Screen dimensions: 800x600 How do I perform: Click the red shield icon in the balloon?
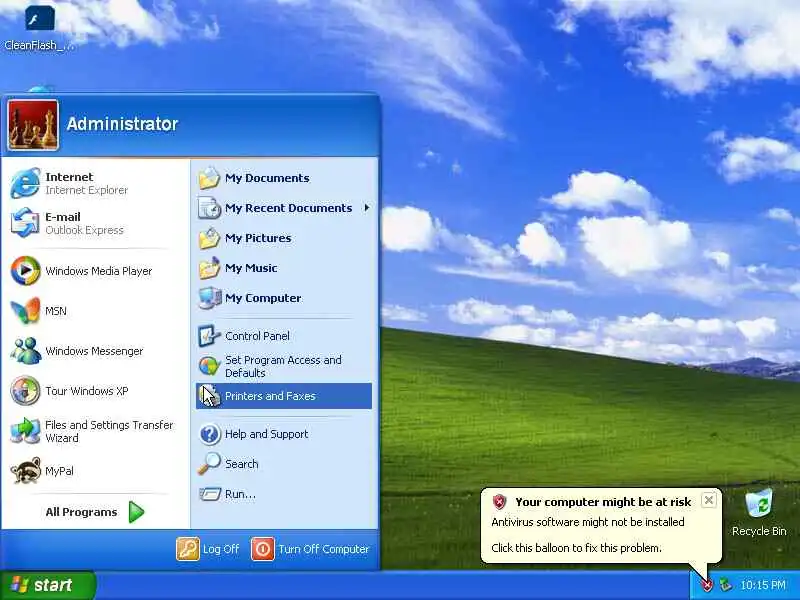pyautogui.click(x=499, y=502)
